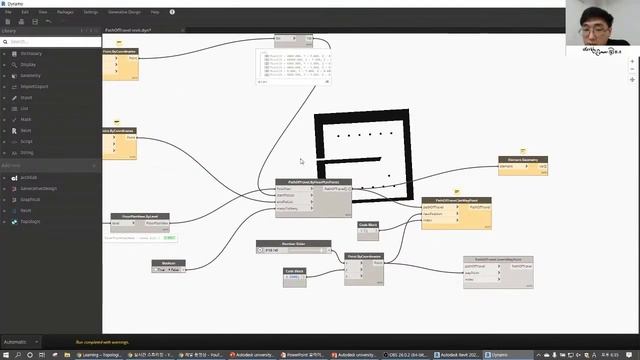This screenshot has height=360, width=640.
Task: Click the Element.Geometry node header
Action: coord(523,160)
